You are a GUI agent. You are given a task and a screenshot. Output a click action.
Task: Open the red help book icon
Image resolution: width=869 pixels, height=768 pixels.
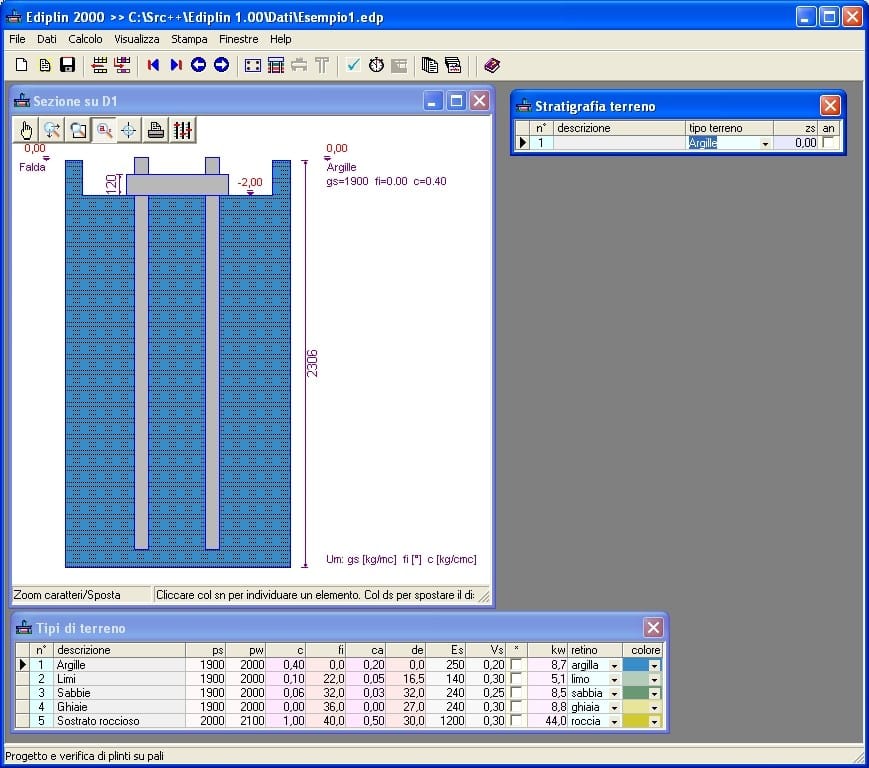click(491, 65)
